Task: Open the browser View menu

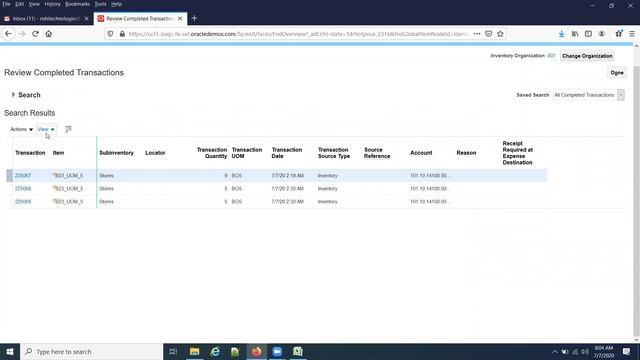Action: click(34, 4)
